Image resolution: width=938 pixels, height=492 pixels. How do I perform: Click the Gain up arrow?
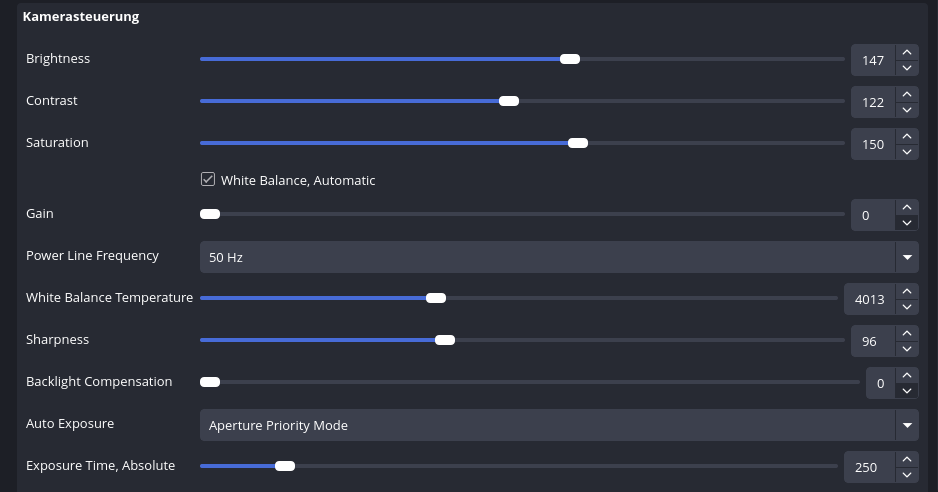point(906,207)
